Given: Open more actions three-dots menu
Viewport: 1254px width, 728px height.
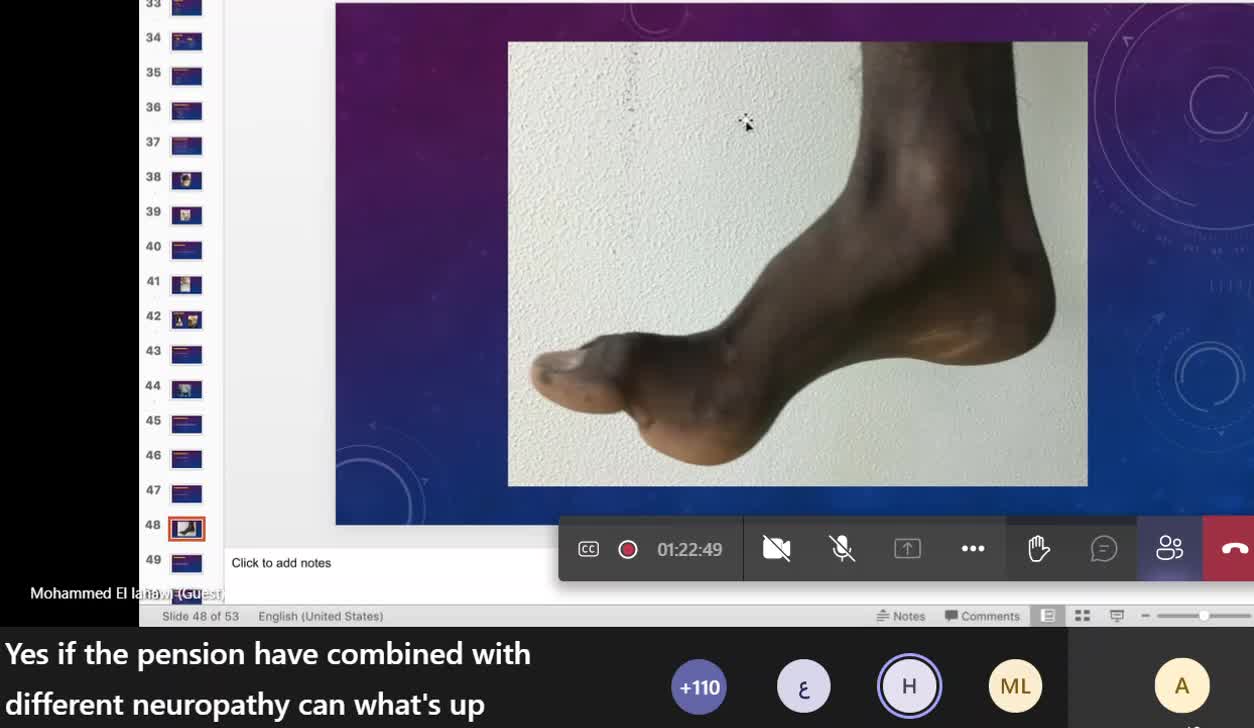Looking at the screenshot, I should tap(973, 548).
